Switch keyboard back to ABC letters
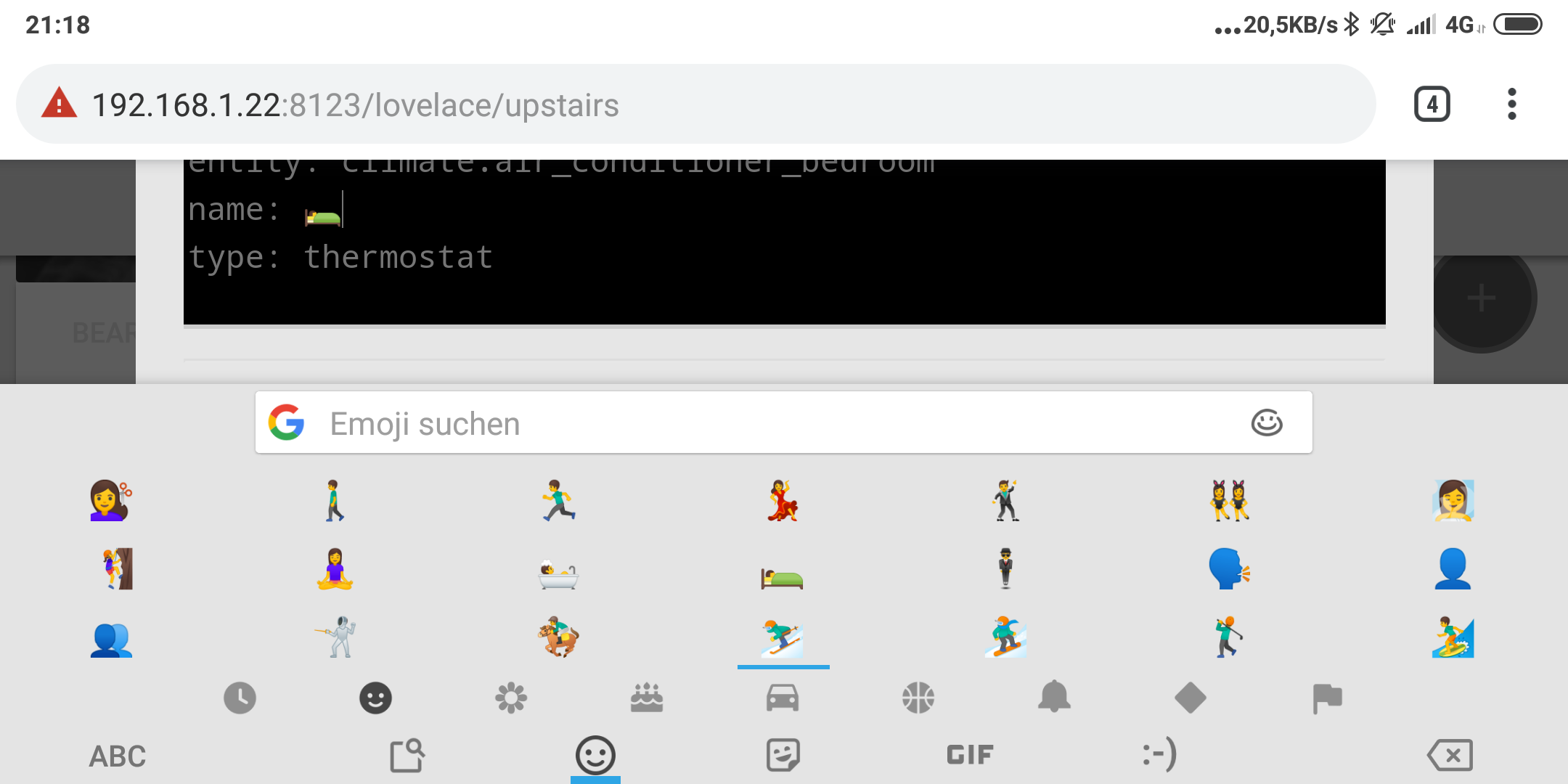1568x784 pixels. 118,756
